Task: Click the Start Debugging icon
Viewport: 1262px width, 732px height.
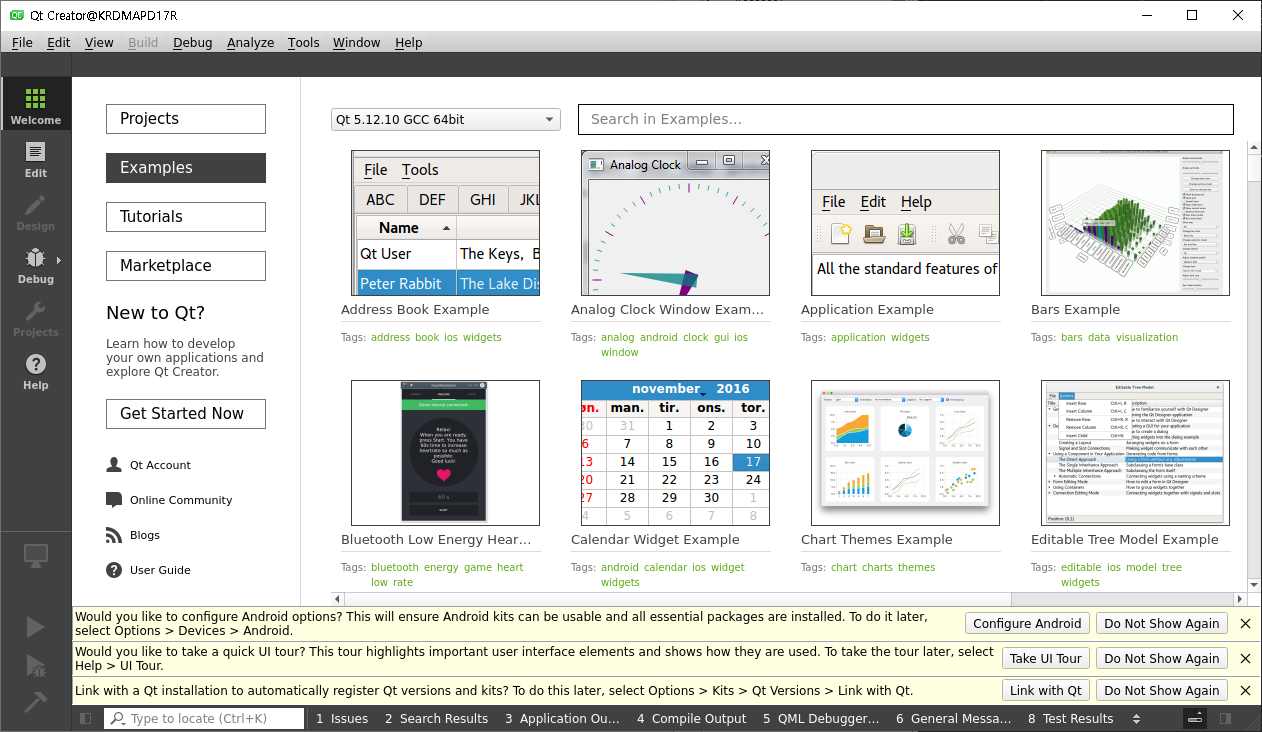Action: pos(36,665)
